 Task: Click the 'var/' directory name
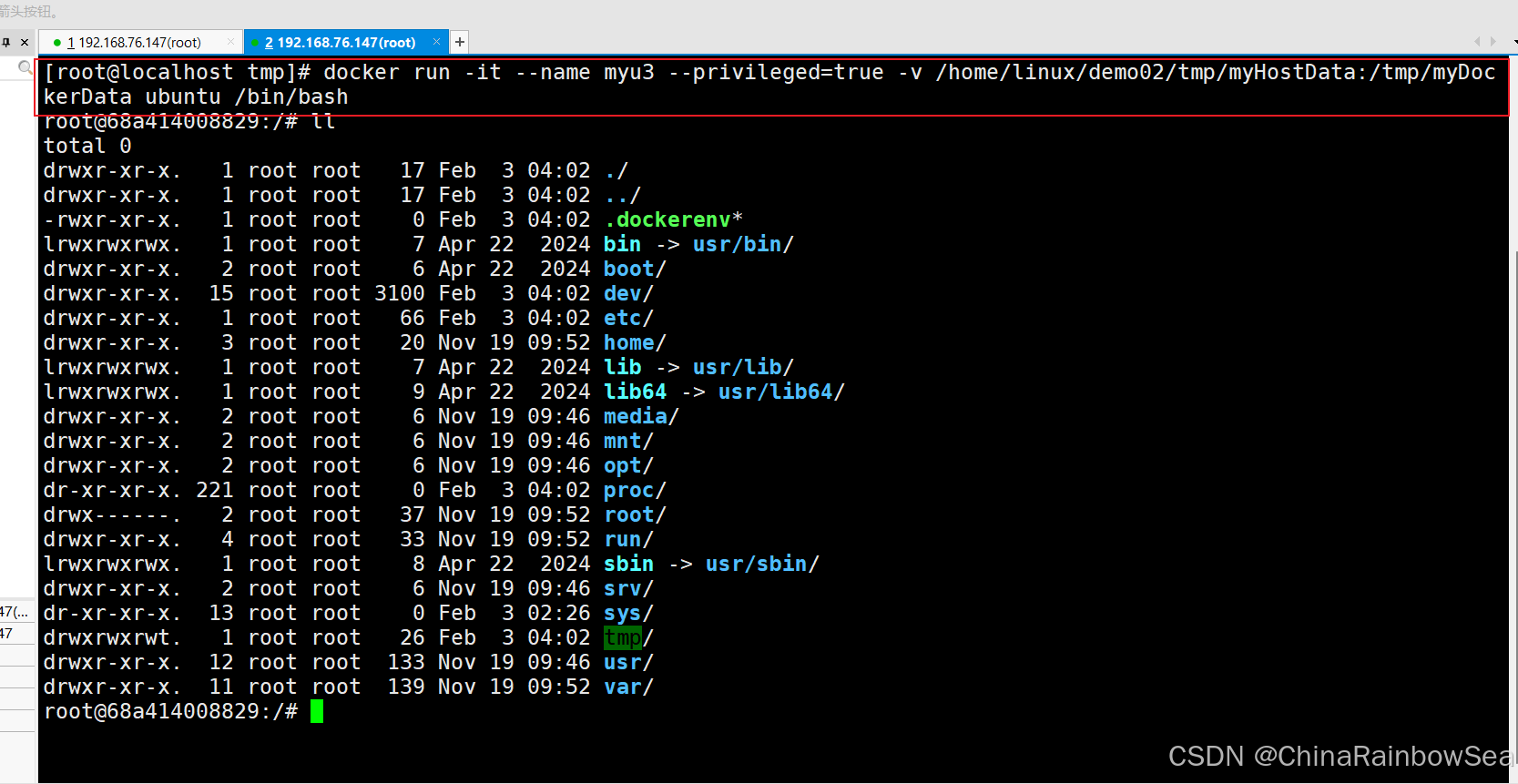pos(628,687)
